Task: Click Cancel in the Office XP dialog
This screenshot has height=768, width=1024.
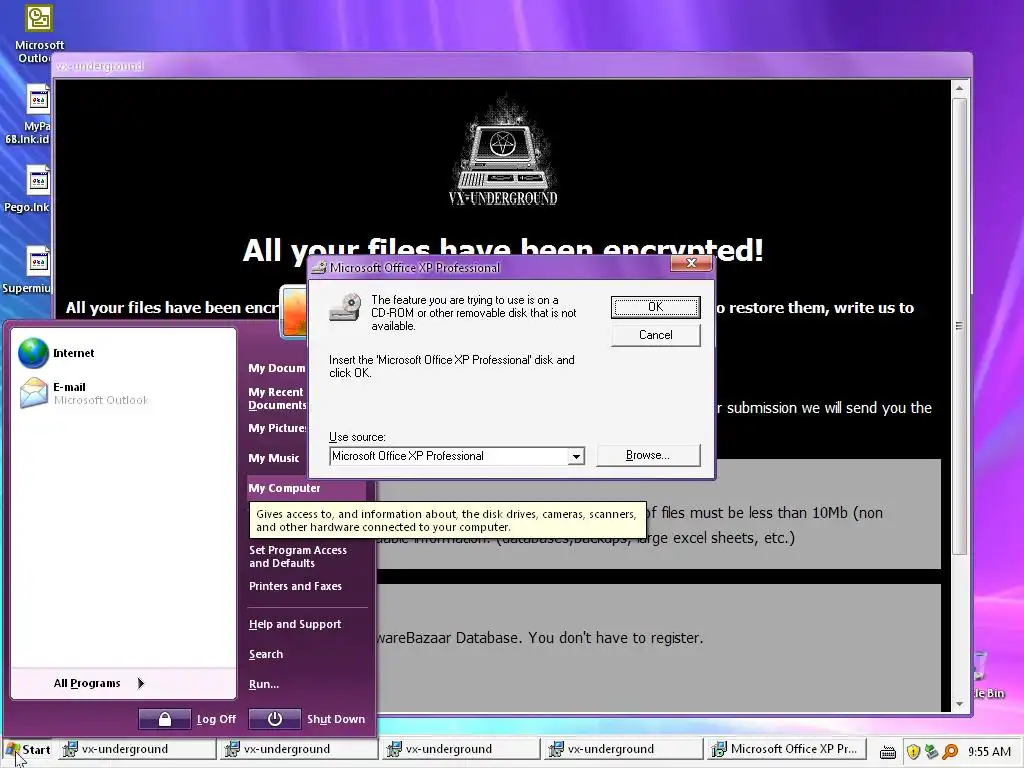Action: point(656,335)
